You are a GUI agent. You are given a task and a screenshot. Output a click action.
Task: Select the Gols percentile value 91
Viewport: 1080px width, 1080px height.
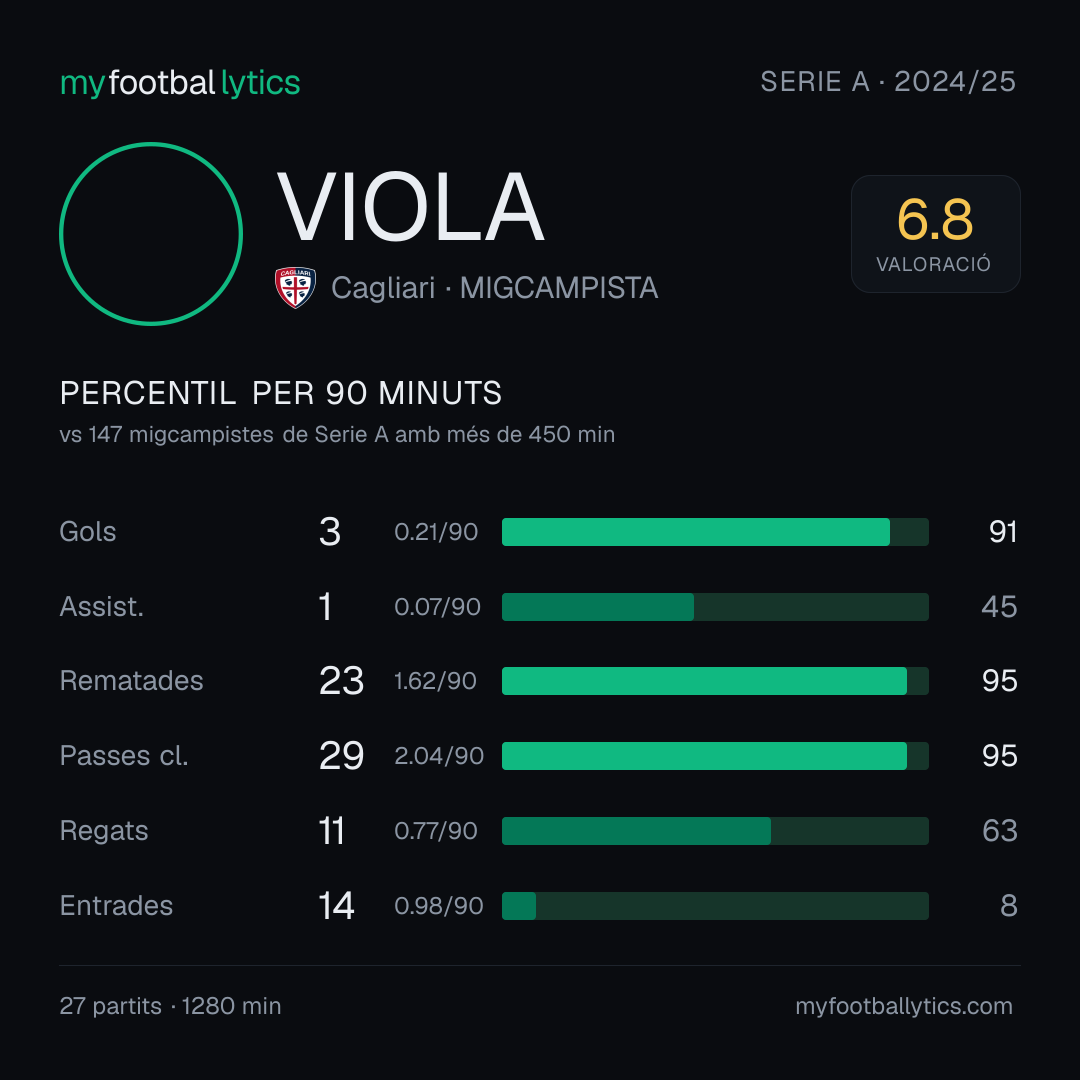1003,532
